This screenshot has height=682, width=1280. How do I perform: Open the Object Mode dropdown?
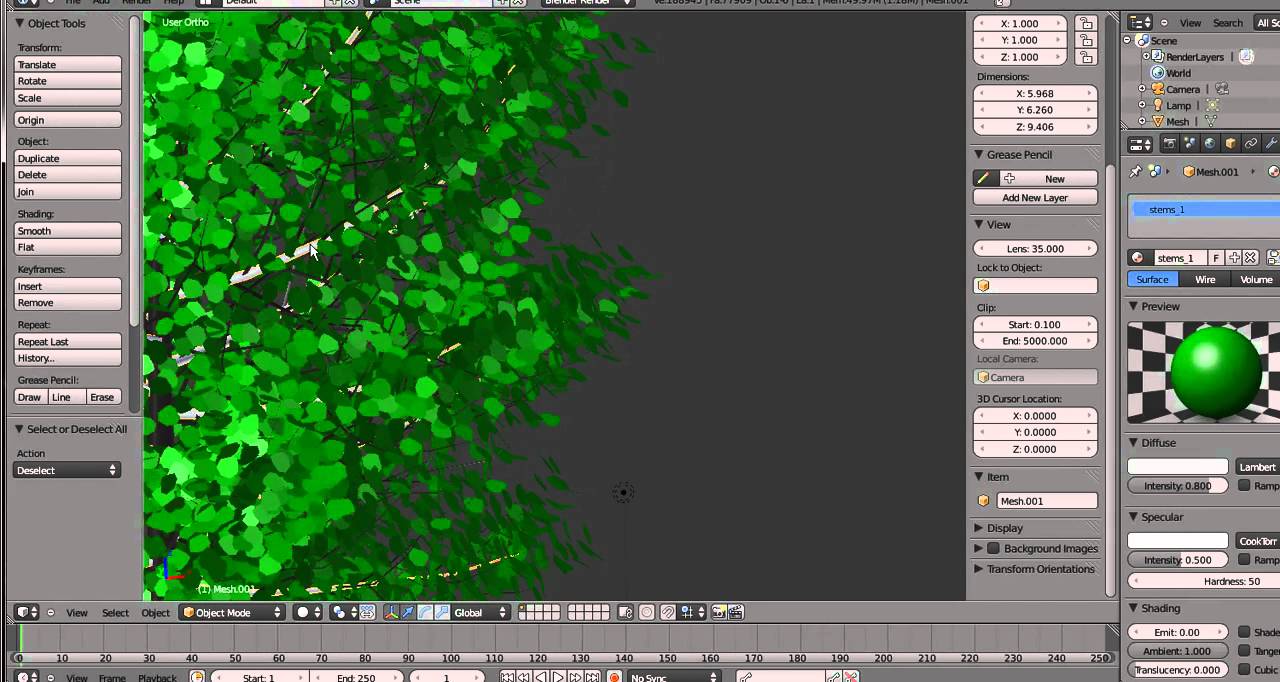tap(232, 612)
